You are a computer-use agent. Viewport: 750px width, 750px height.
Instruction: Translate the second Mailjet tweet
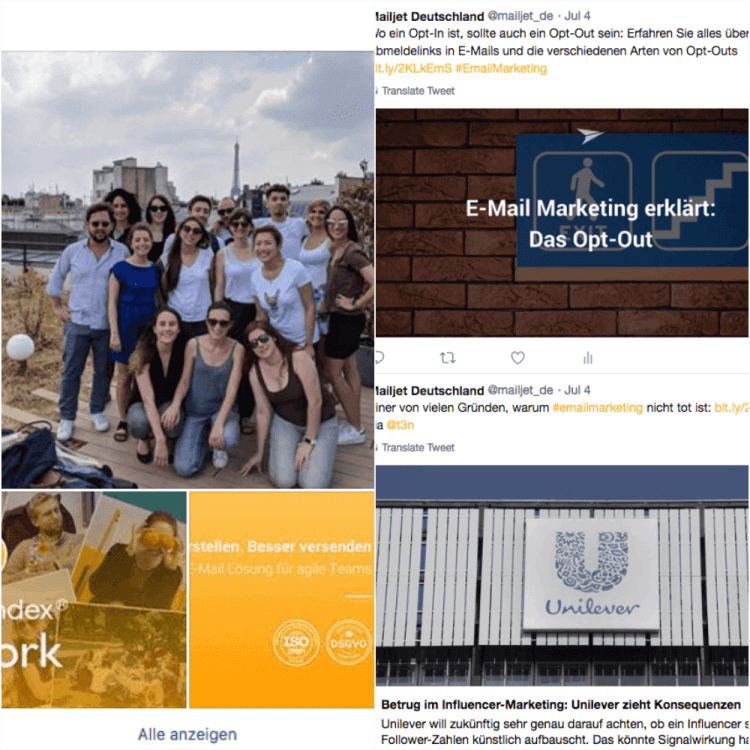(415, 448)
